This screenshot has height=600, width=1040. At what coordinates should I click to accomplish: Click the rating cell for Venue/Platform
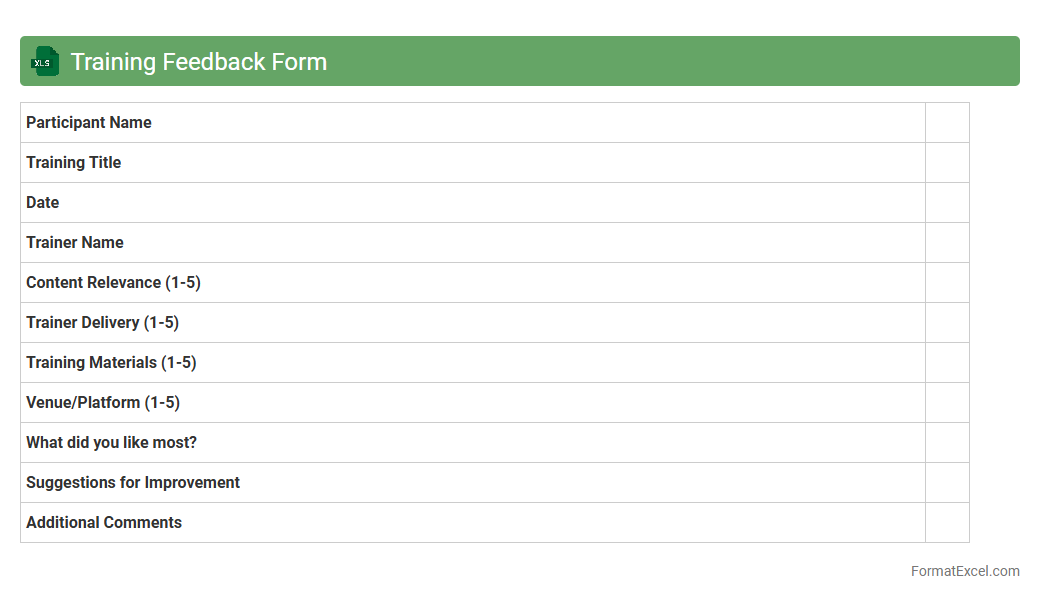pyautogui.click(x=946, y=402)
